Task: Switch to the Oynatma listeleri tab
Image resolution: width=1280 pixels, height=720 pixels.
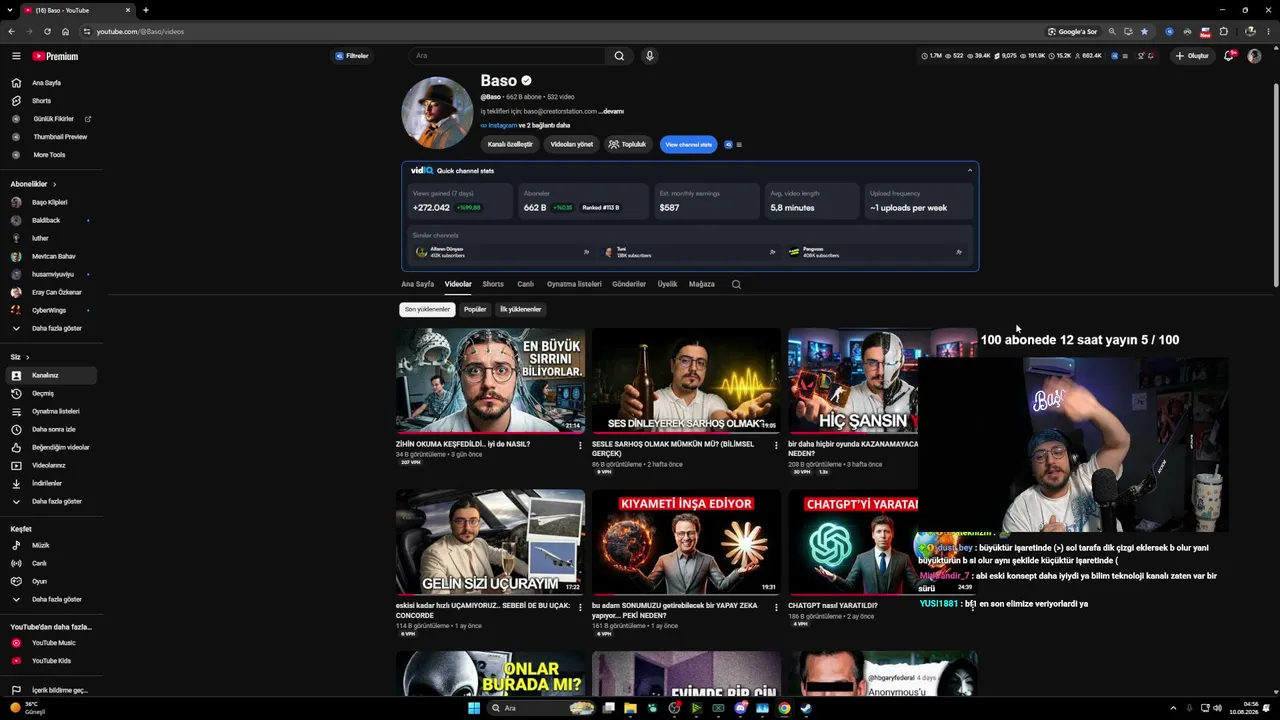Action: point(574,284)
